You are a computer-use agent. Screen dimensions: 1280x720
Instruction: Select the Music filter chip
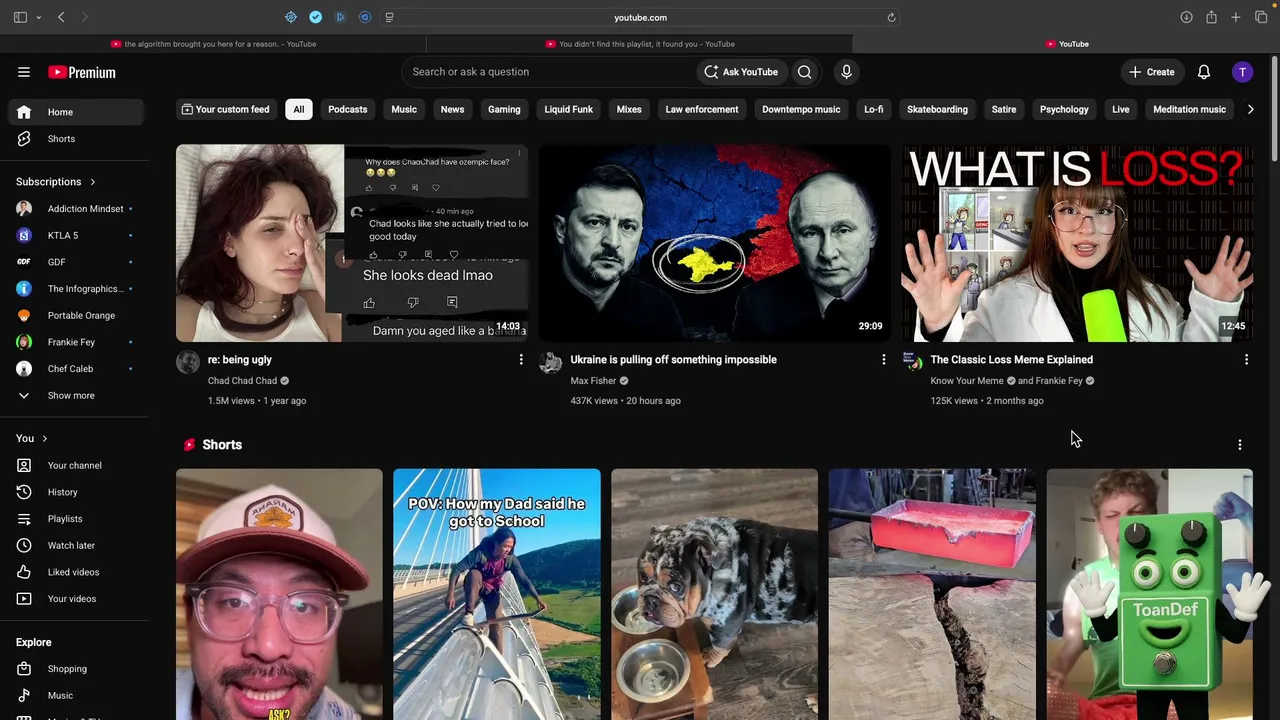tap(404, 109)
